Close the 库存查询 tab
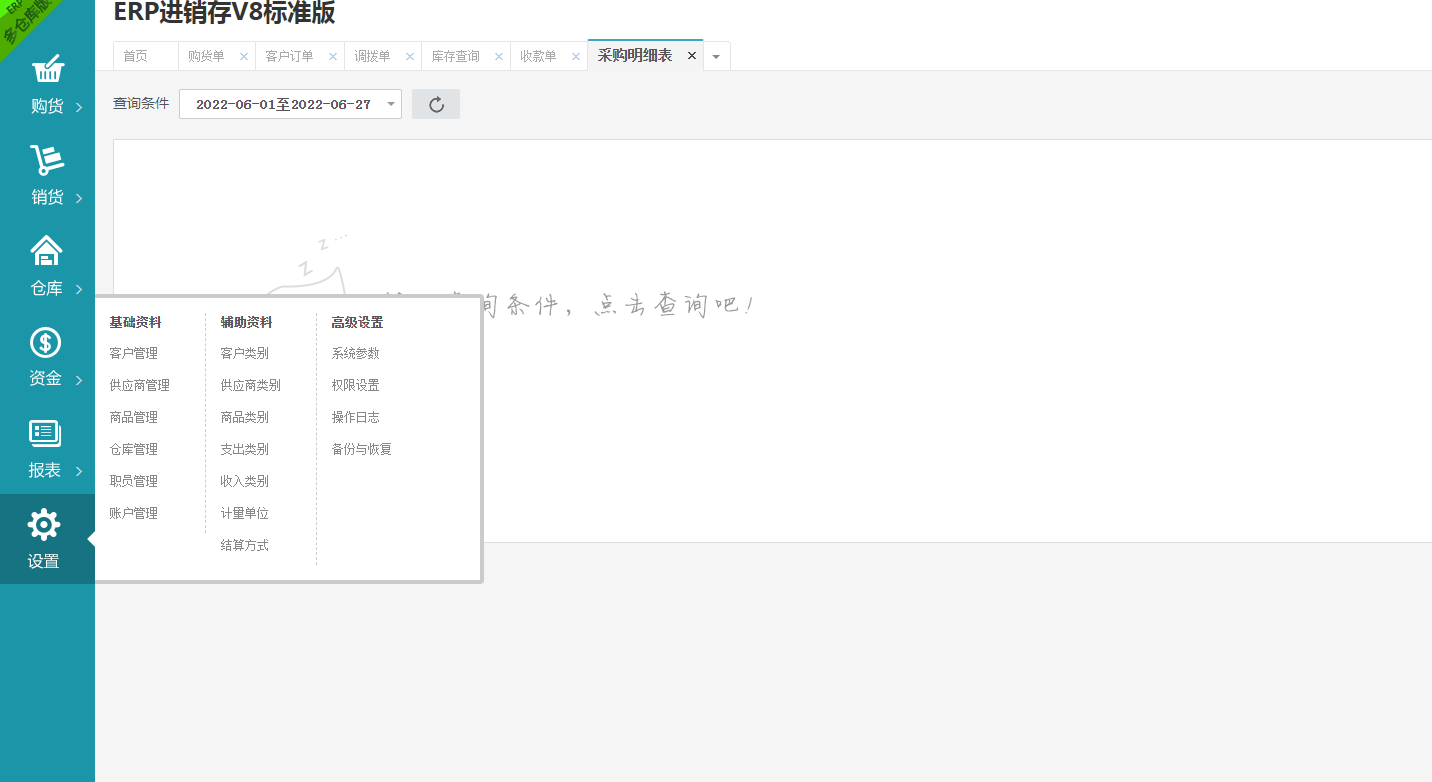 click(x=499, y=57)
